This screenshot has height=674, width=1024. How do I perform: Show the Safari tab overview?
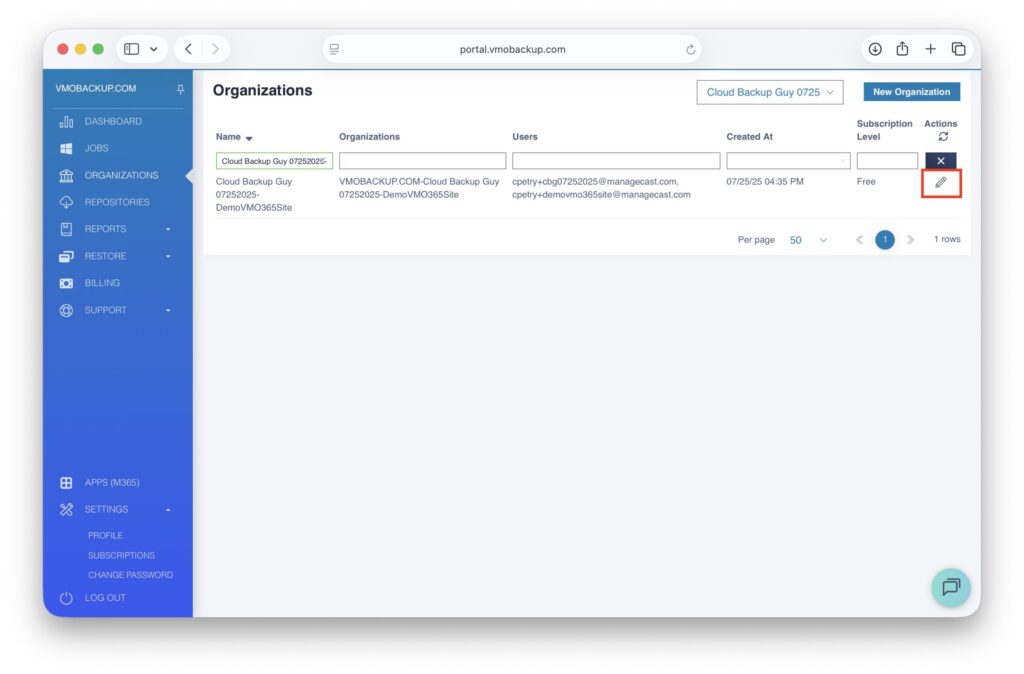[958, 49]
